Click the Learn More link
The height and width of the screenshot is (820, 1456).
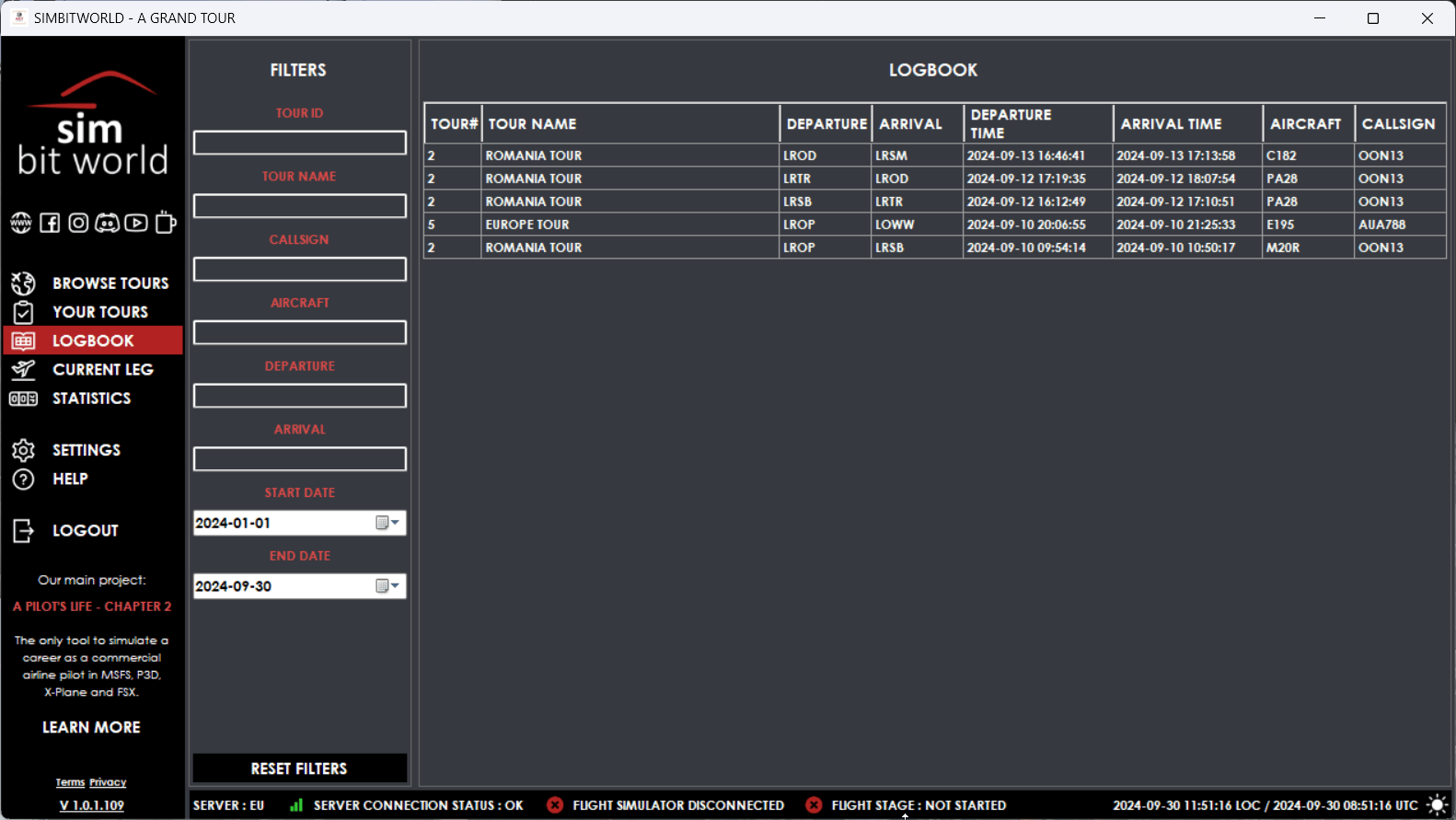click(x=91, y=727)
